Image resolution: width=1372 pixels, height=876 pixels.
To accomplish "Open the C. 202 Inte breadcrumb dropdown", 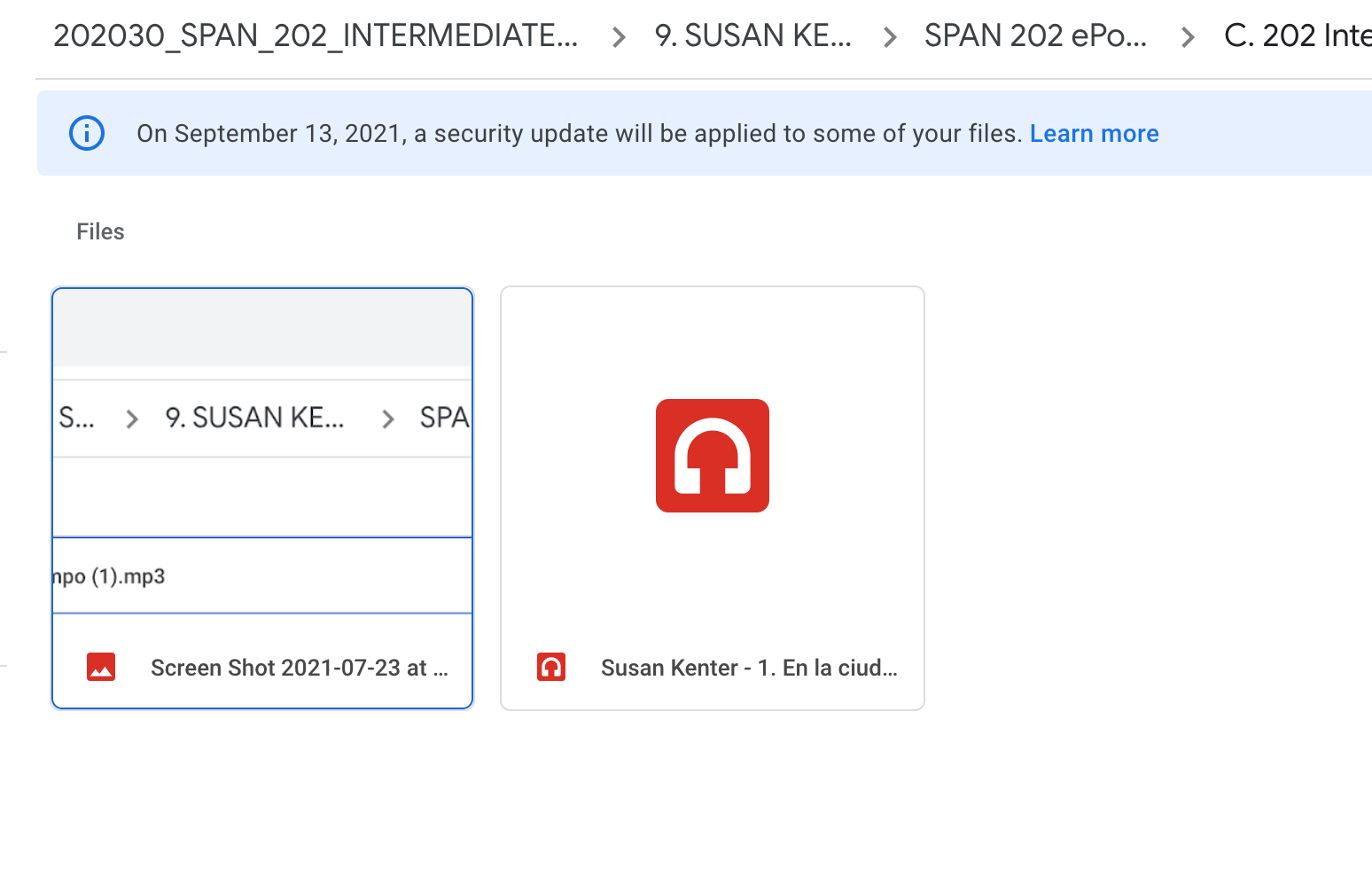I will click(x=1297, y=36).
